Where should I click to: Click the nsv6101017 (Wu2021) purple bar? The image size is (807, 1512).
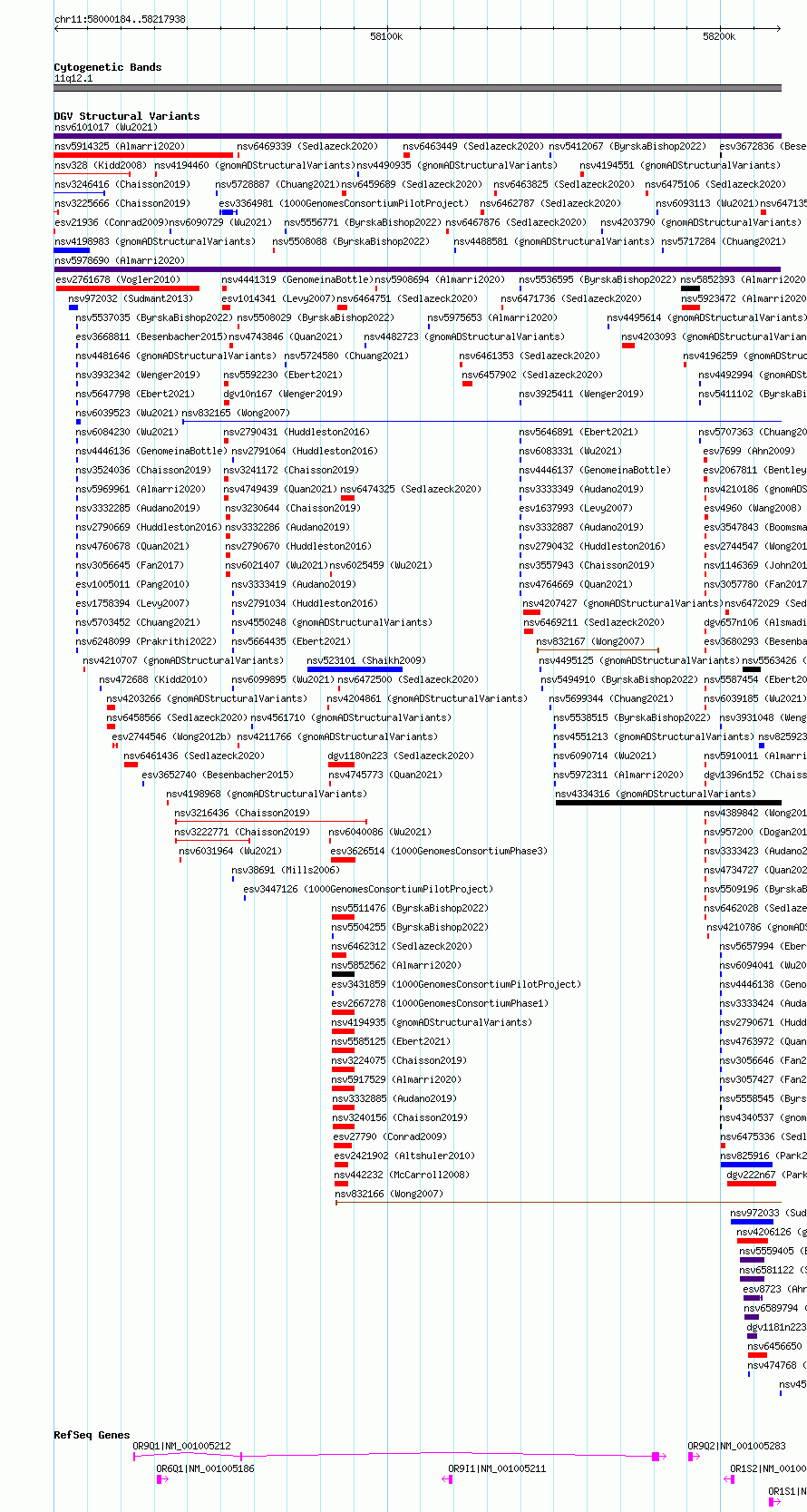pos(417,136)
